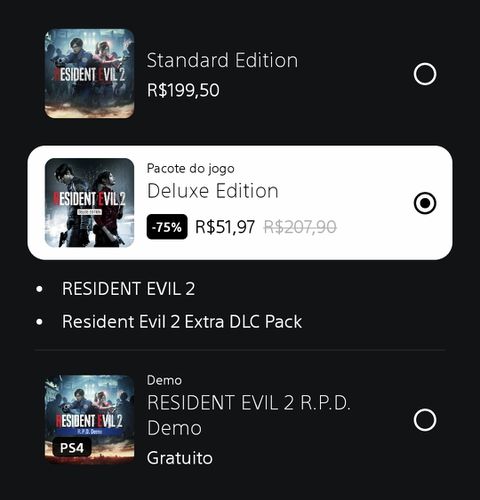480x500 pixels.
Task: Click the small Demo category label
Action: (164, 380)
